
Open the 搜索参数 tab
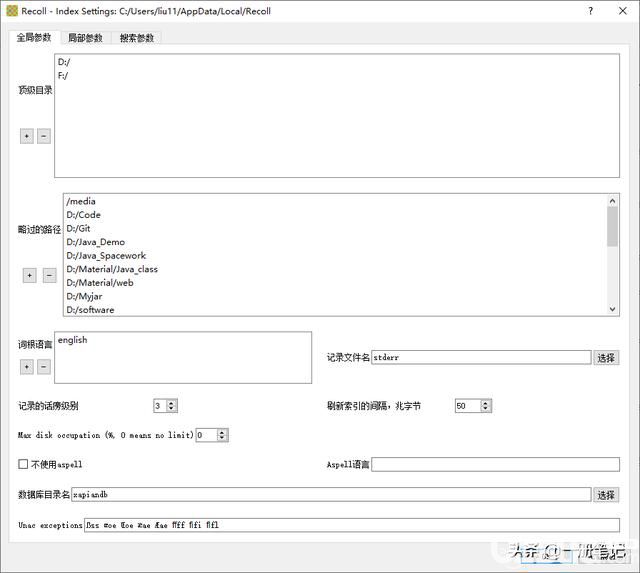click(x=136, y=38)
